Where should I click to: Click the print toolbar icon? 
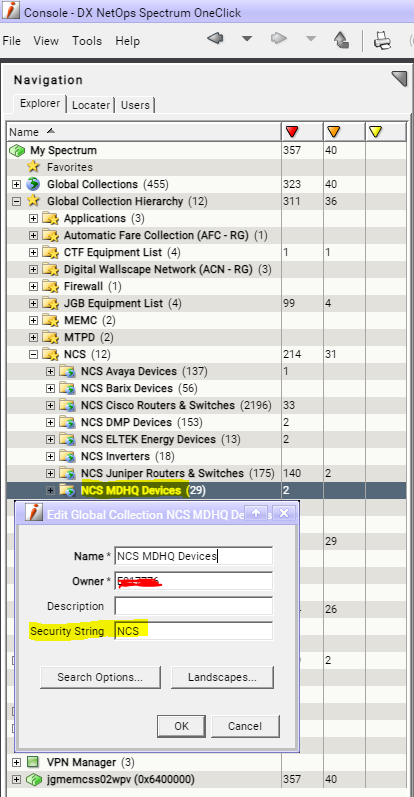pyautogui.click(x=382, y=40)
